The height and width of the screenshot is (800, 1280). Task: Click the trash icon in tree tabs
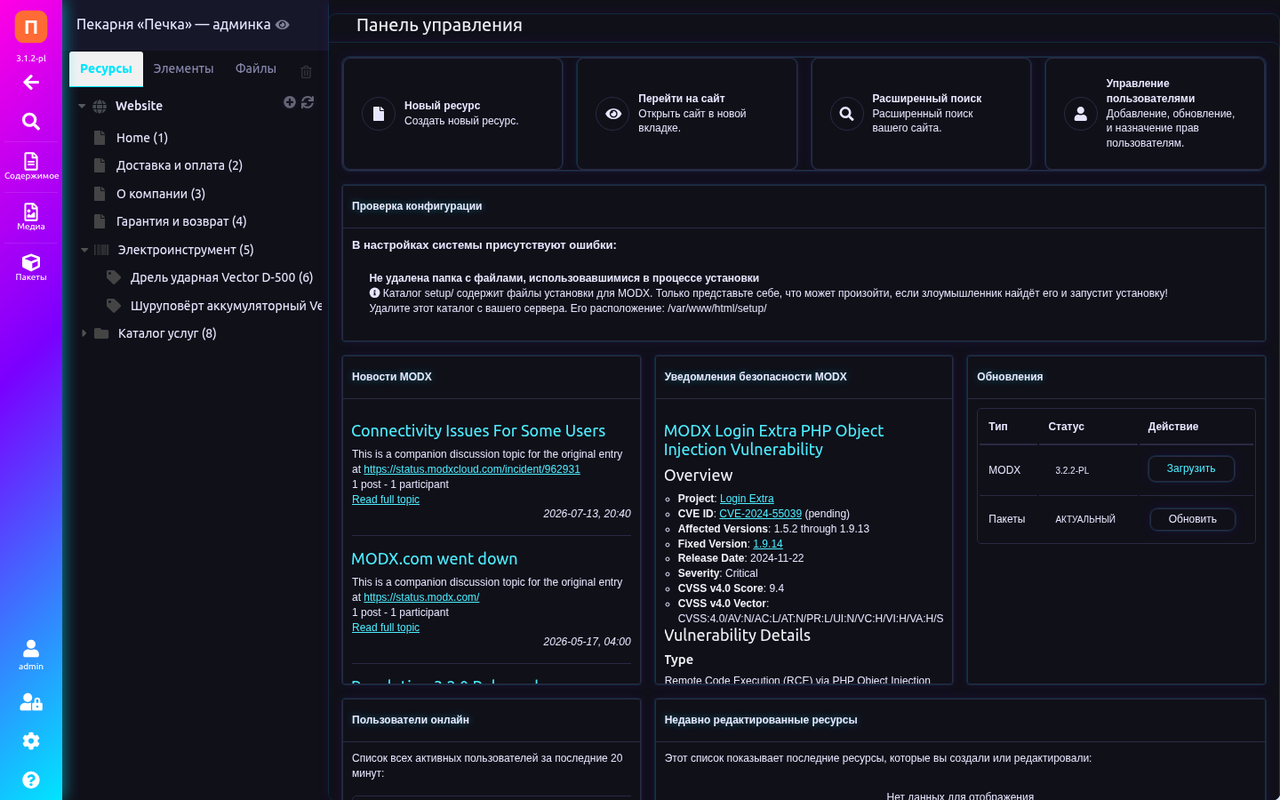(x=306, y=71)
